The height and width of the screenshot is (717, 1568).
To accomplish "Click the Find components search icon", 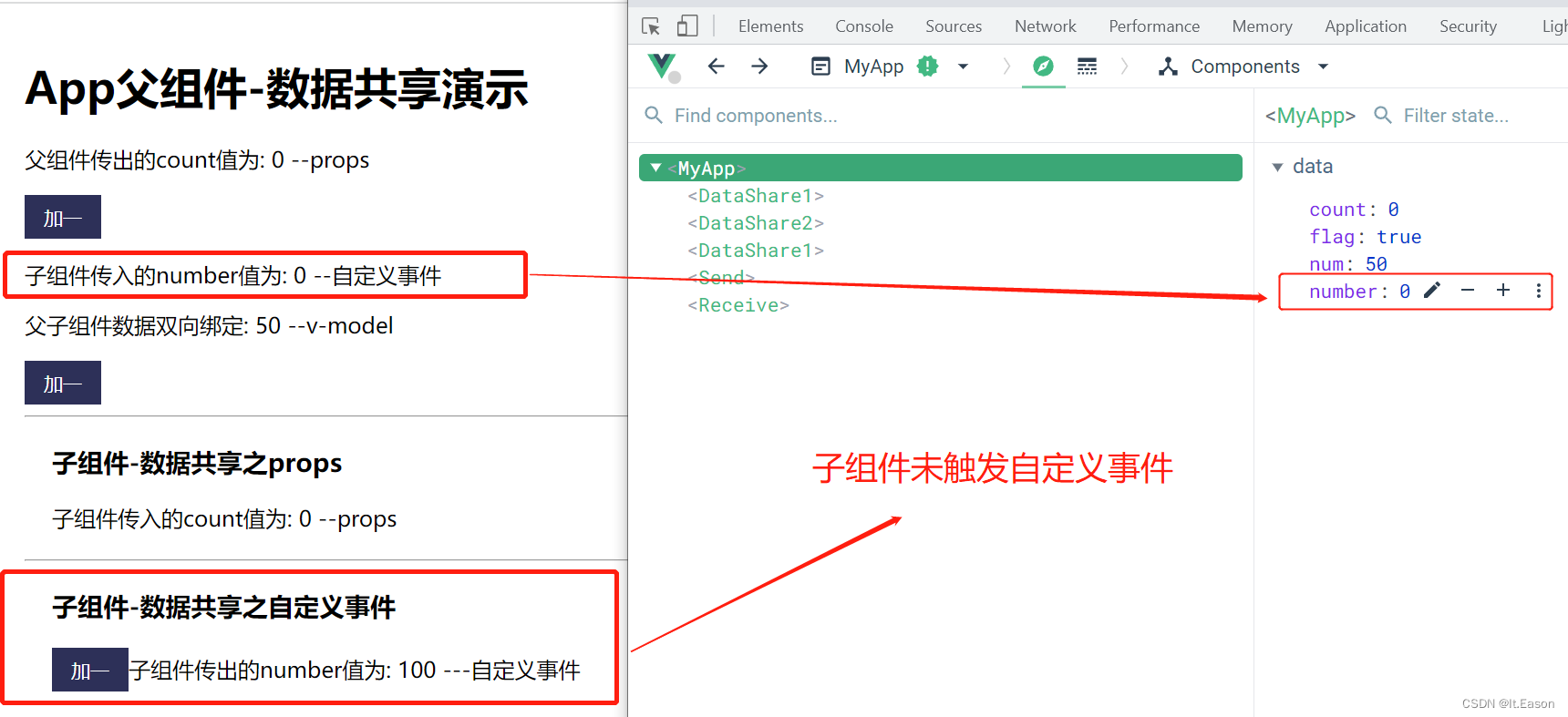I will [654, 115].
